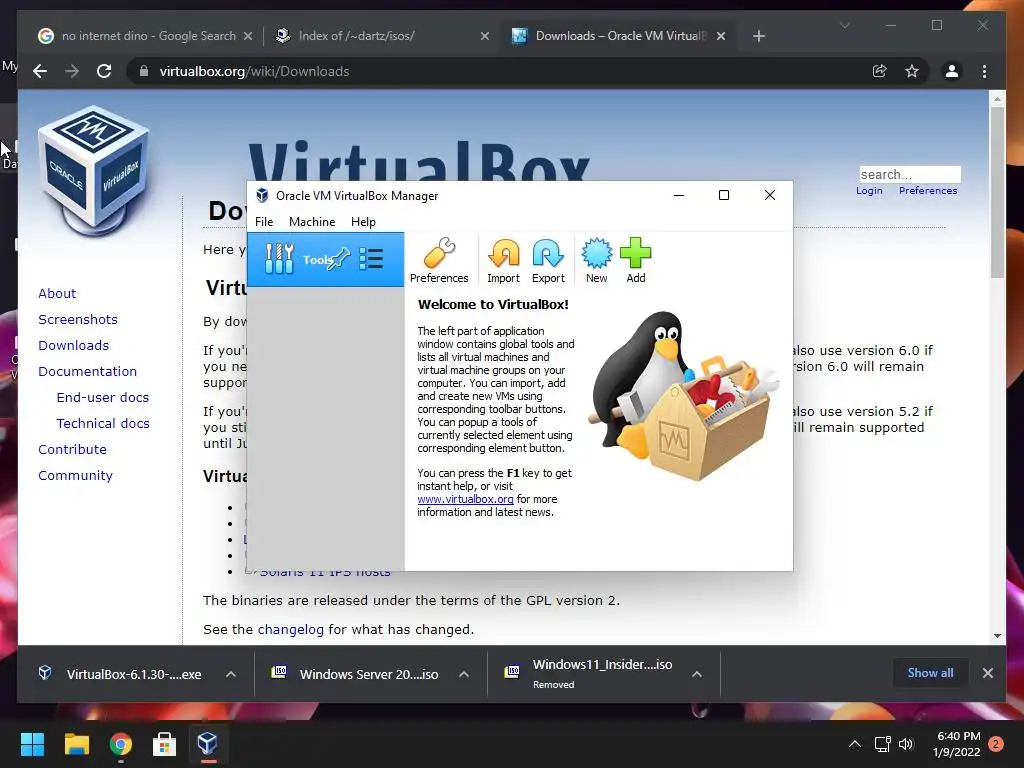This screenshot has height=768, width=1024.
Task: Select the Downloads – Oracle VM VirtualBox tab
Action: pos(617,36)
